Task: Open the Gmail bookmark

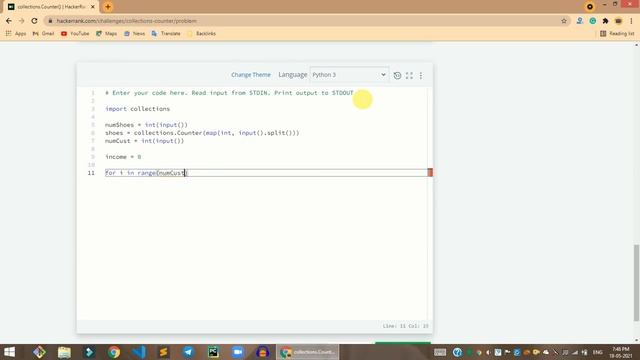Action: 43,33
